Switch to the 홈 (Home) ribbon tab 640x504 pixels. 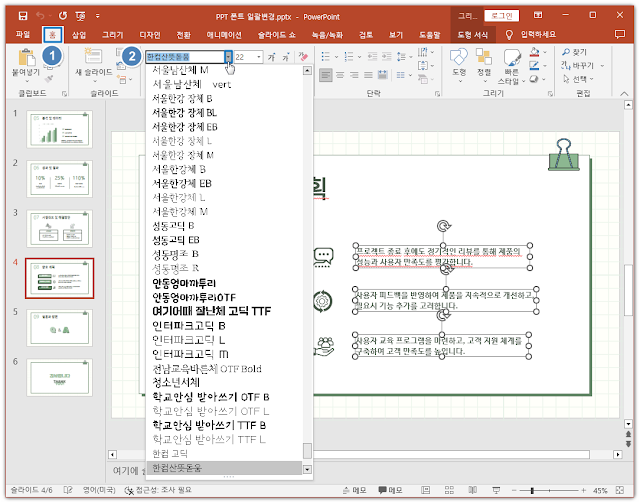click(52, 35)
